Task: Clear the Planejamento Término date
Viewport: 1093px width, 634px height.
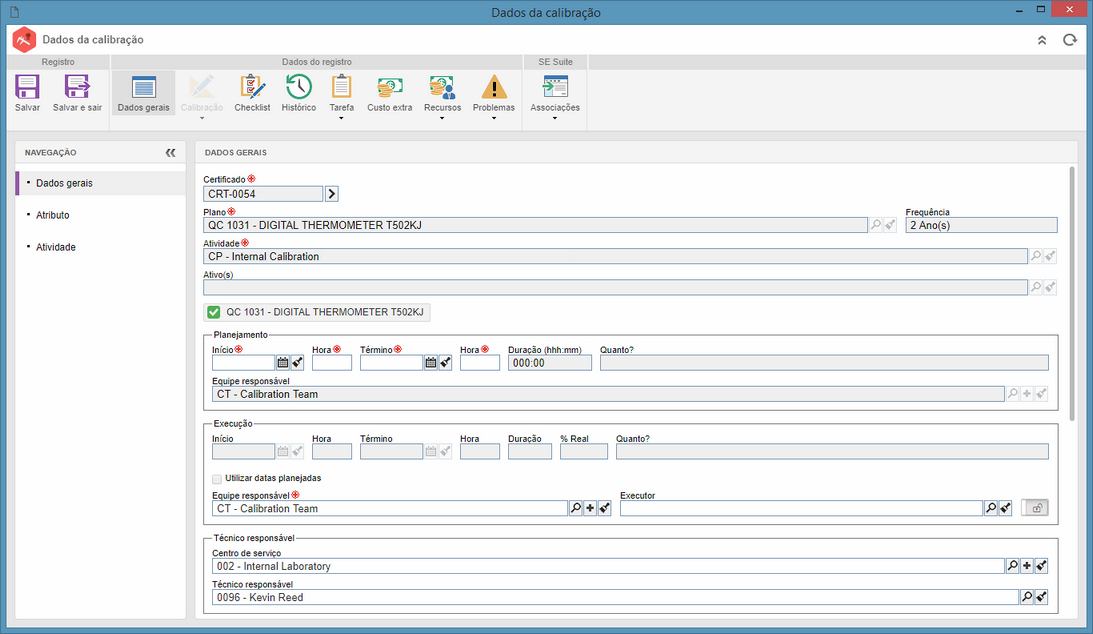Action: tap(446, 363)
